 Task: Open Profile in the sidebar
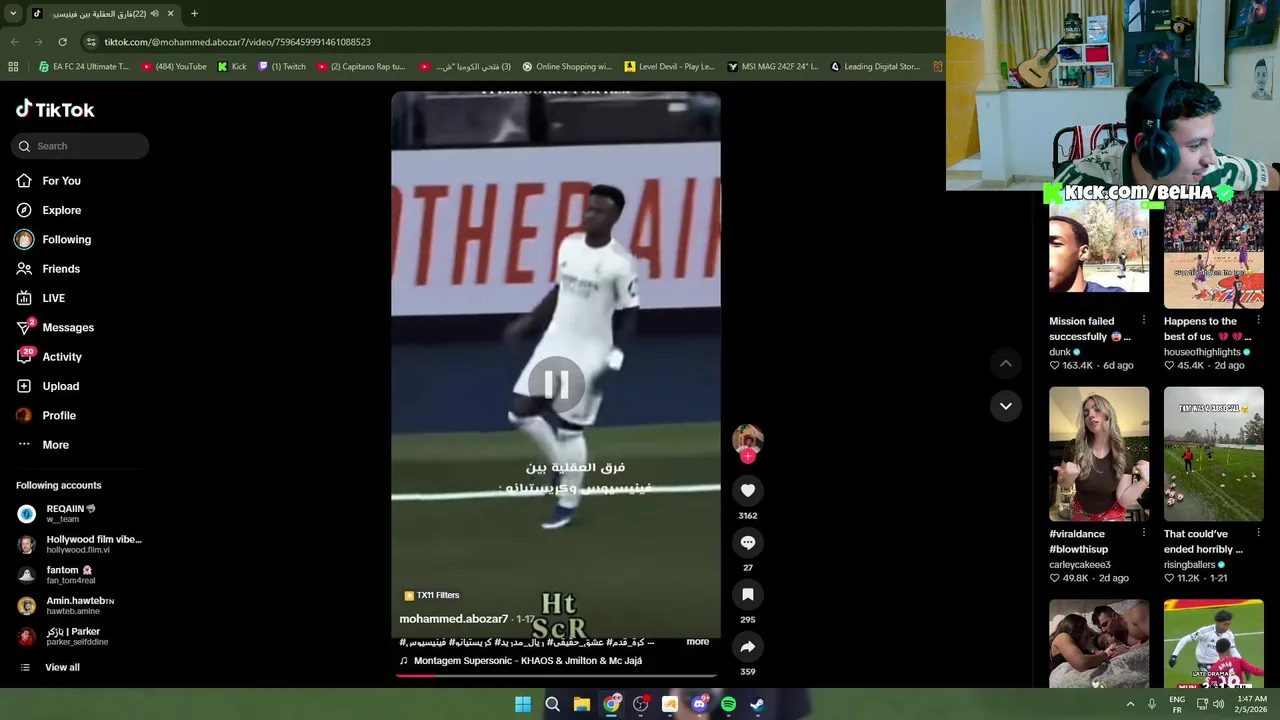(59, 415)
